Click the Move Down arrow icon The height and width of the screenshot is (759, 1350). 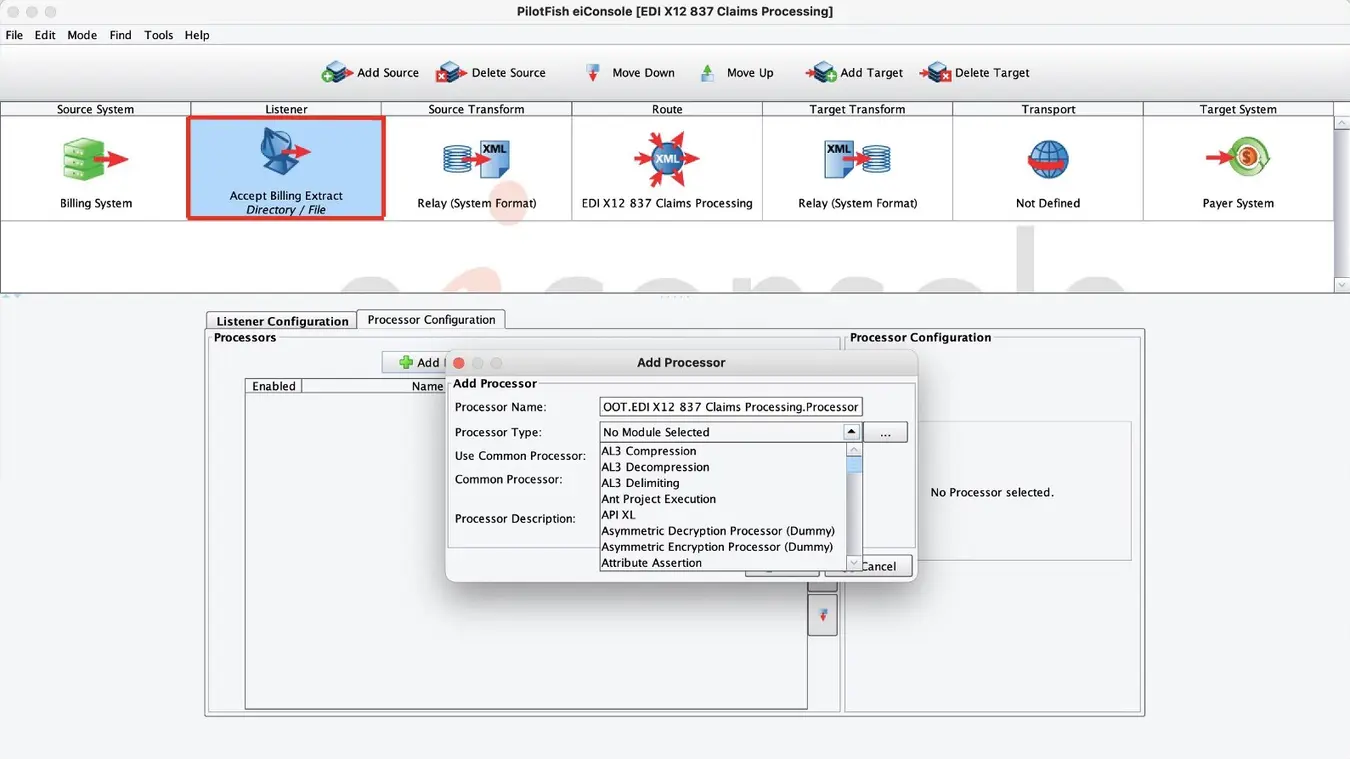point(592,72)
